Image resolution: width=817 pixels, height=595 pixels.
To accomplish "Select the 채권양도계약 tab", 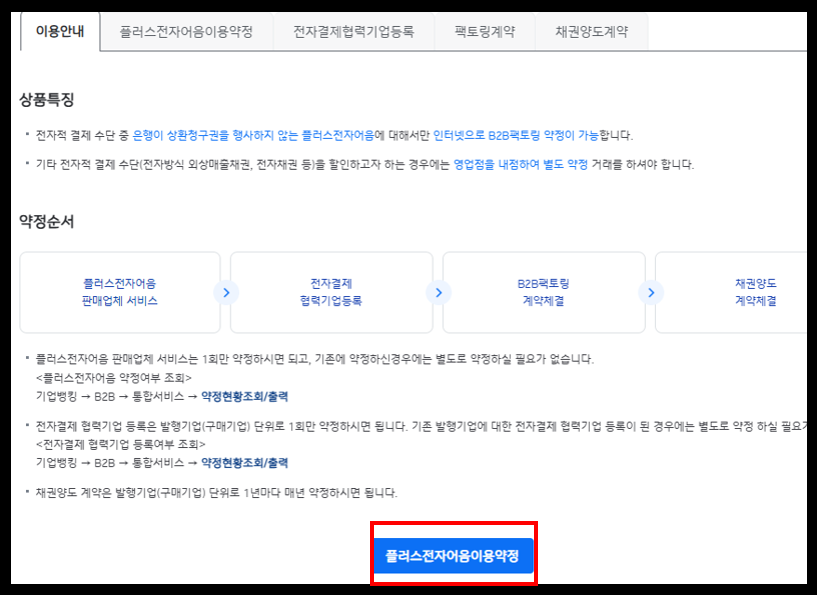I will tap(591, 32).
